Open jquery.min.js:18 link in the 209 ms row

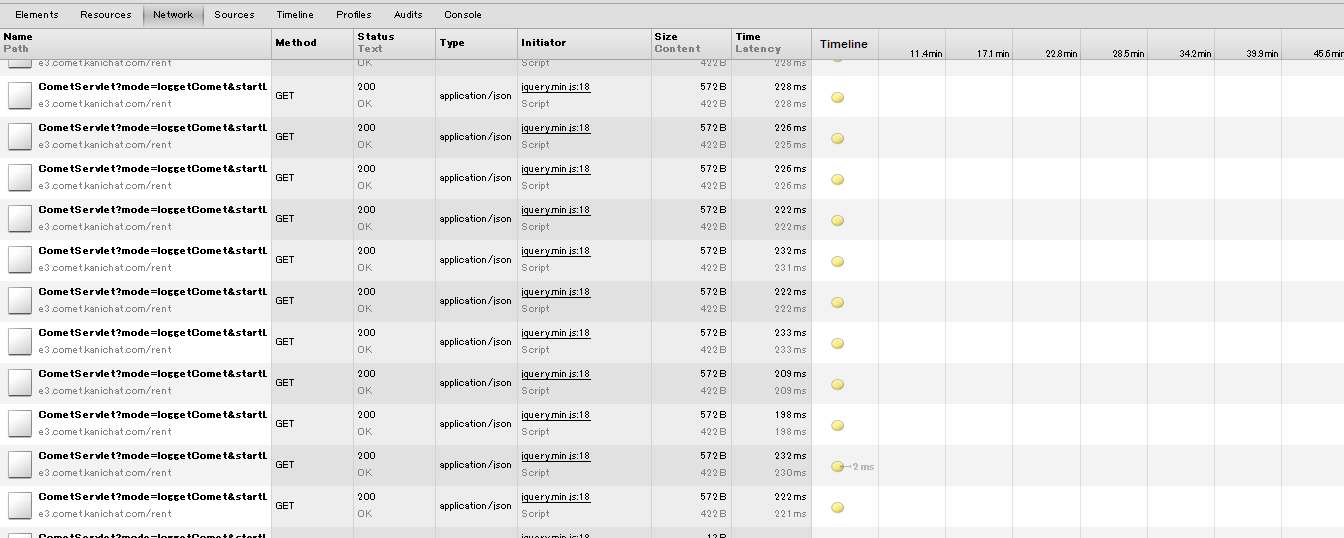(556, 374)
